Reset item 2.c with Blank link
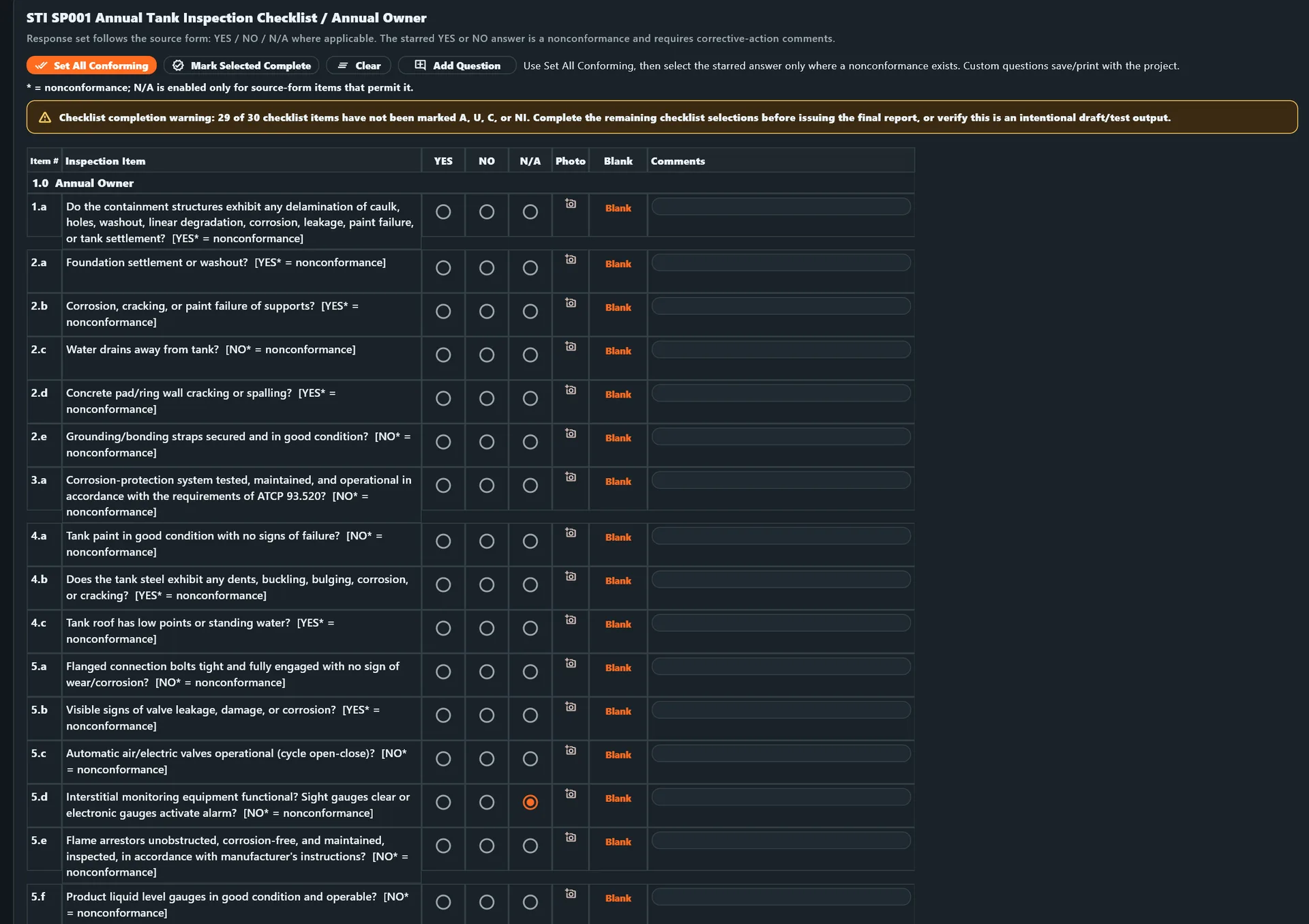The image size is (1309, 924). 618,351
